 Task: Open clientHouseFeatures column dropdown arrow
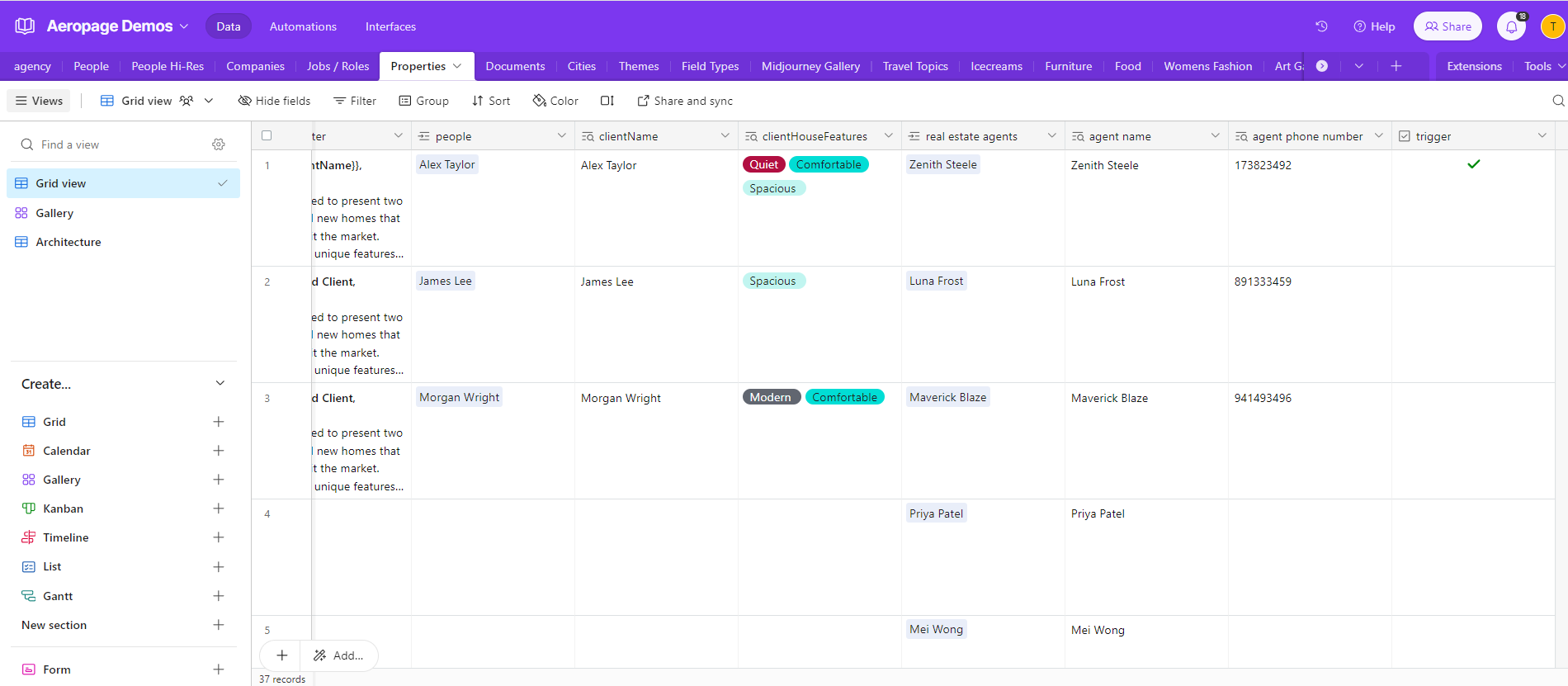889,135
